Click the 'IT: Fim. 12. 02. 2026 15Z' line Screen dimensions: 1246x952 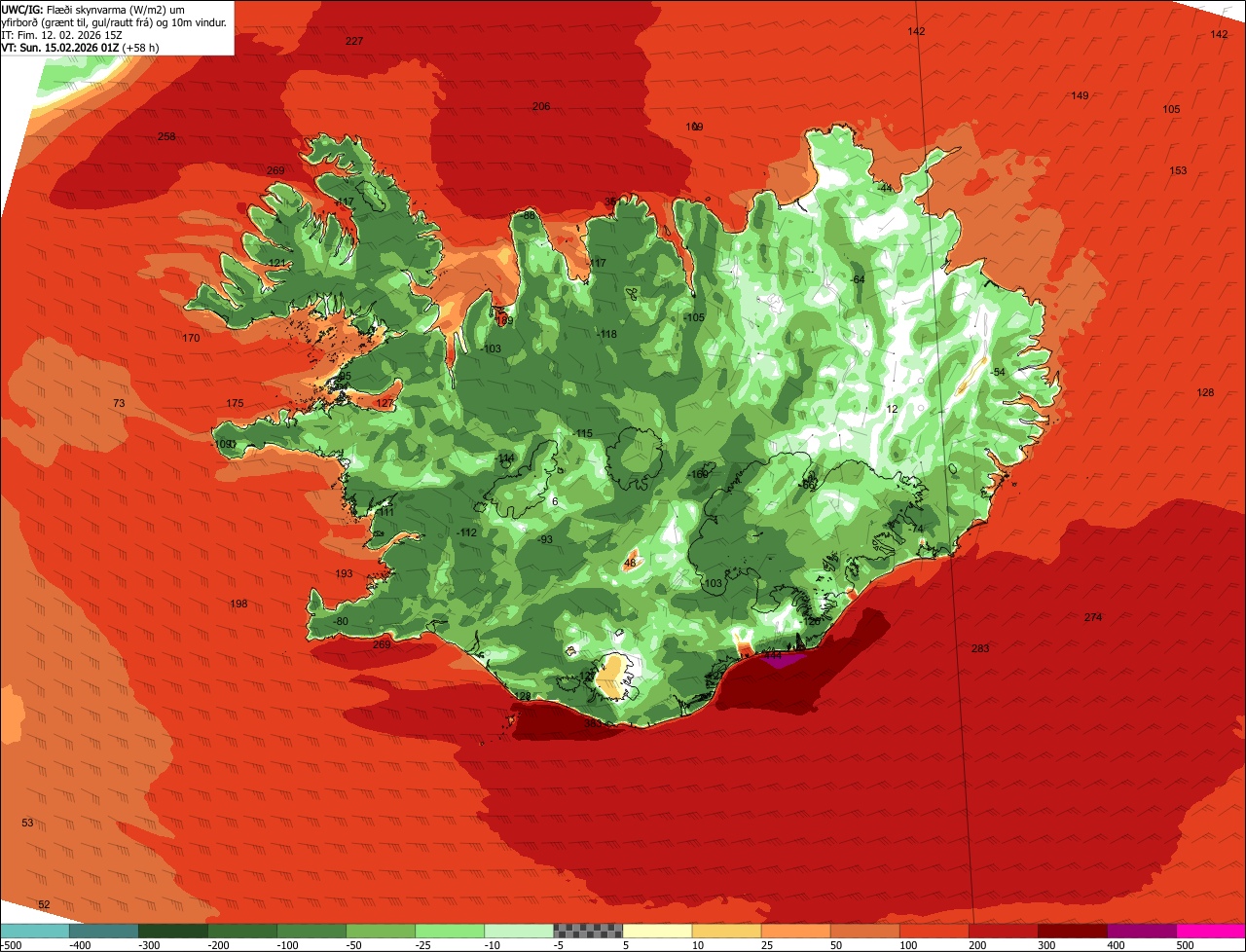61,34
